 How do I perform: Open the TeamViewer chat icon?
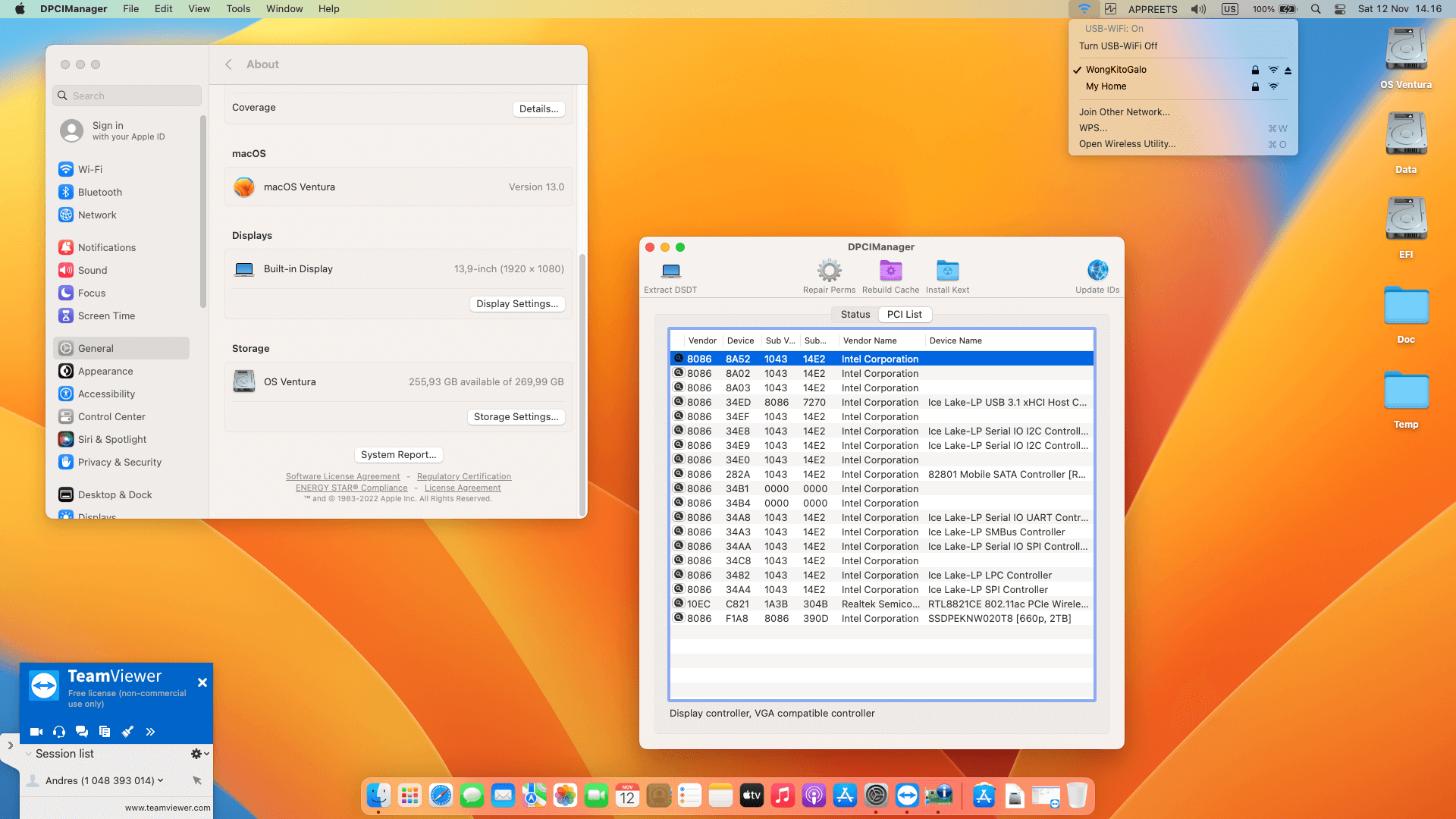[82, 732]
